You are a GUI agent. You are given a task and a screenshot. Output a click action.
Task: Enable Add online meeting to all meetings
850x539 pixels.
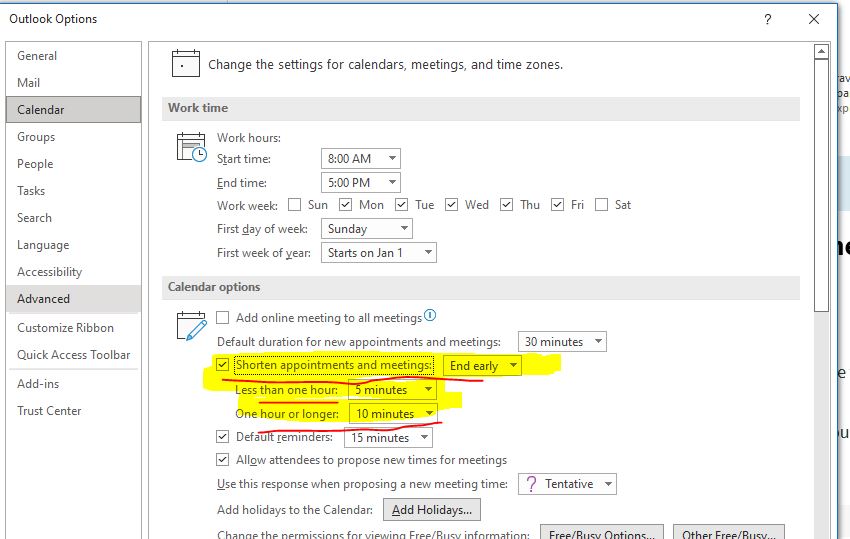(x=222, y=318)
